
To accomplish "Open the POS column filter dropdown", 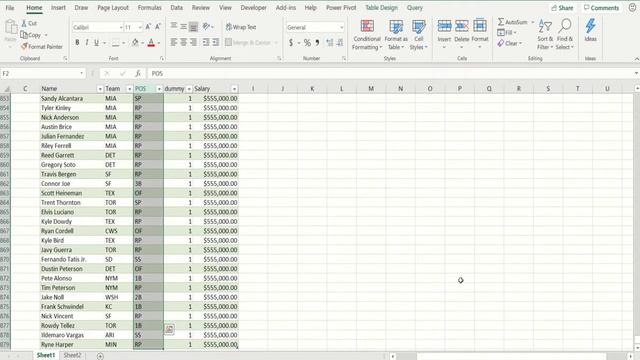I will [159, 89].
